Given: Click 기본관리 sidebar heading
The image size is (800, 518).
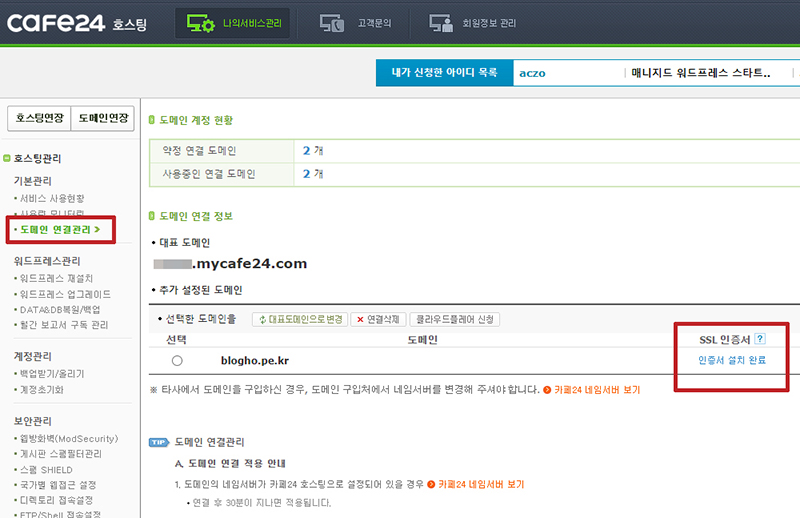Looking at the screenshot, I should [x=33, y=181].
